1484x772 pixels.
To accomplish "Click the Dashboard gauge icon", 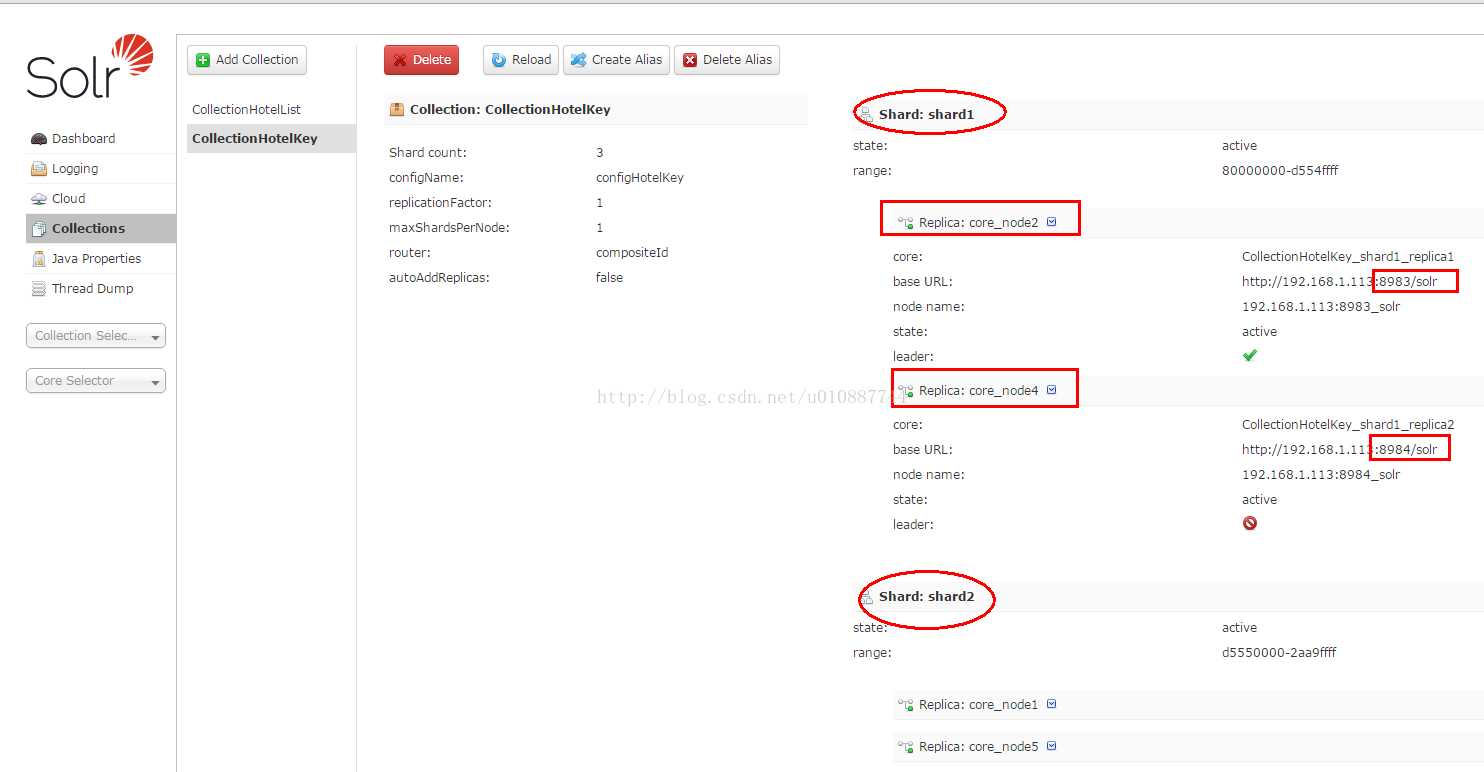I will [x=39, y=139].
